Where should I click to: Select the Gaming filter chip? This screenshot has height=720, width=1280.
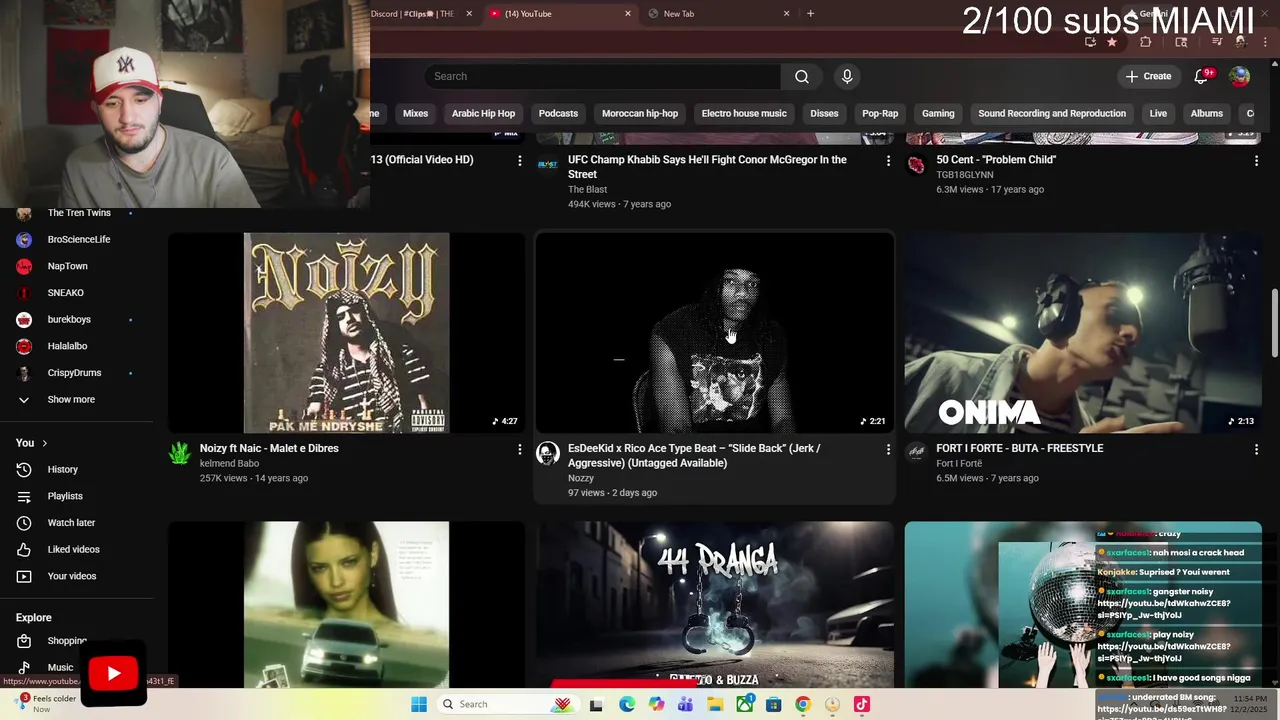[x=938, y=113]
